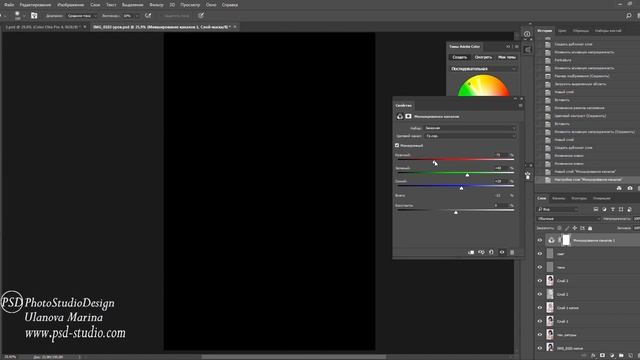The height and width of the screenshot is (360, 640).
Task: Click My Themes in Adobe Color Themes
Action: [507, 57]
